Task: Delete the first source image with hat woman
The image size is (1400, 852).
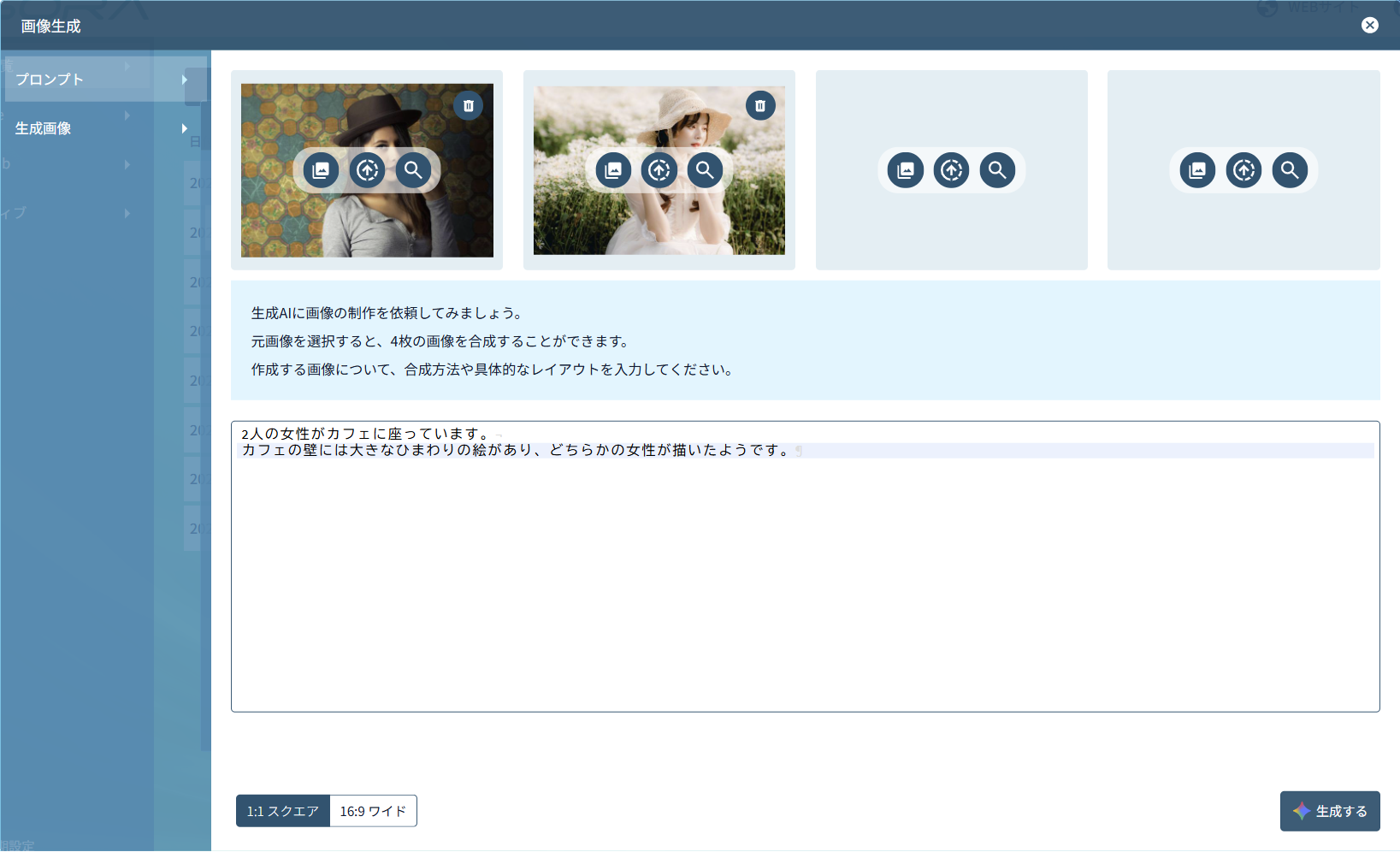Action: pyautogui.click(x=468, y=106)
